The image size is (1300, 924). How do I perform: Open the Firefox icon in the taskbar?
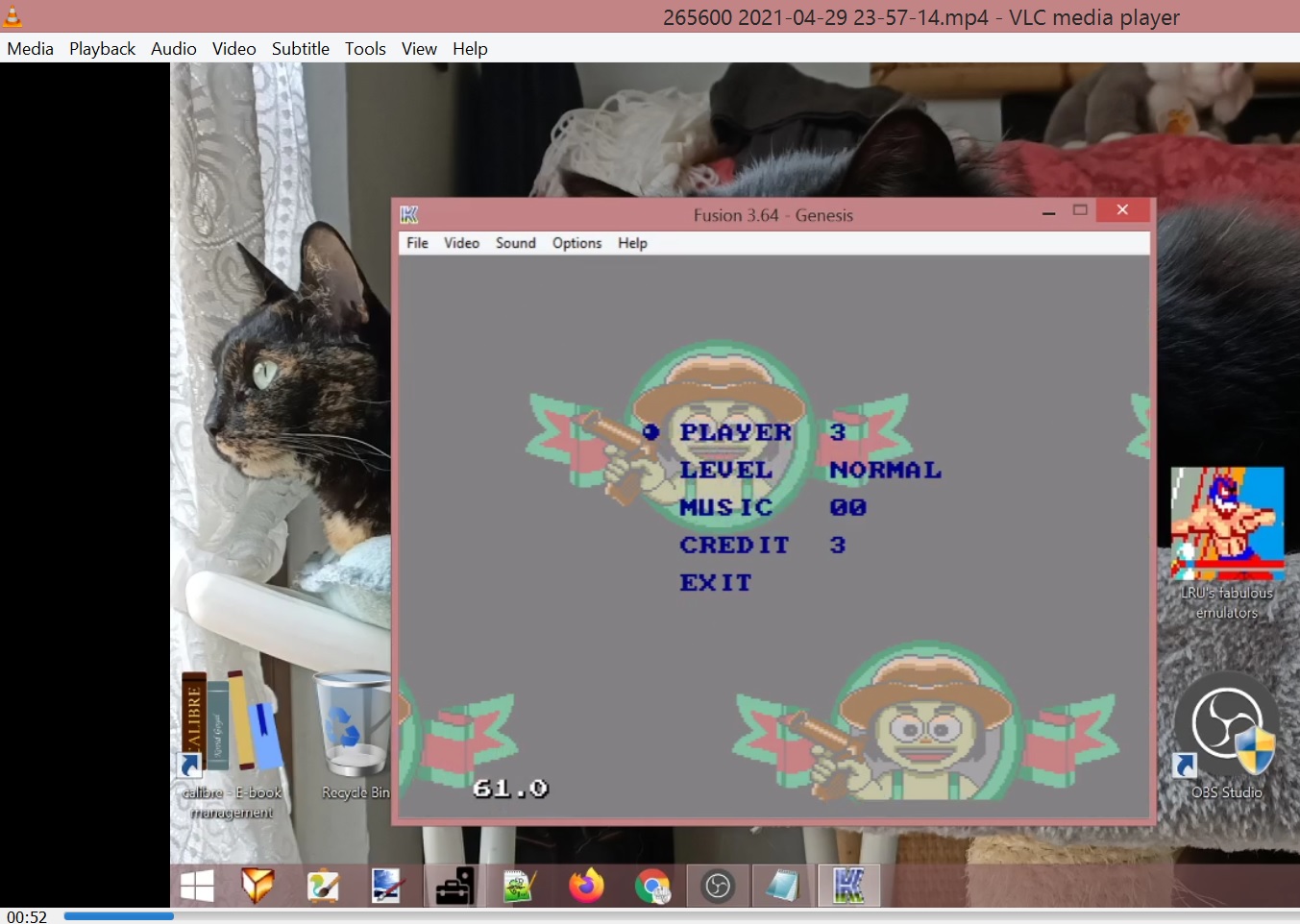click(586, 885)
